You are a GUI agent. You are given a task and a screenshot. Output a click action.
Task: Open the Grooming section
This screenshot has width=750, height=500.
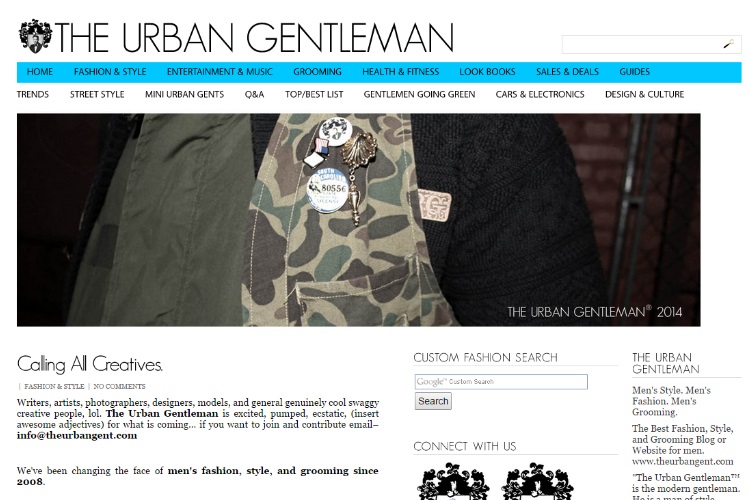click(317, 72)
